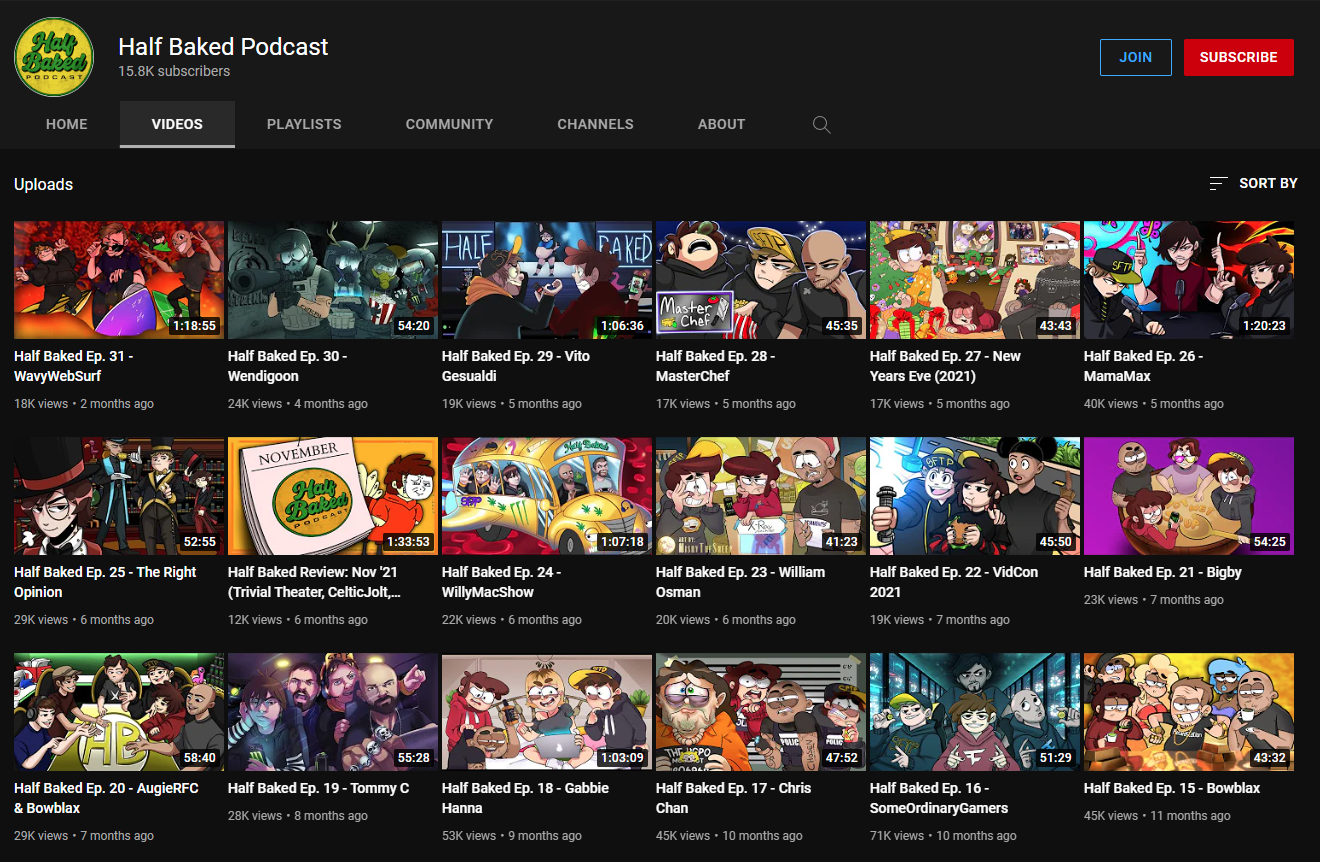Viewport: 1320px width, 862px height.
Task: Click '45K views • 11 months ago' text
Action: tap(1157, 816)
